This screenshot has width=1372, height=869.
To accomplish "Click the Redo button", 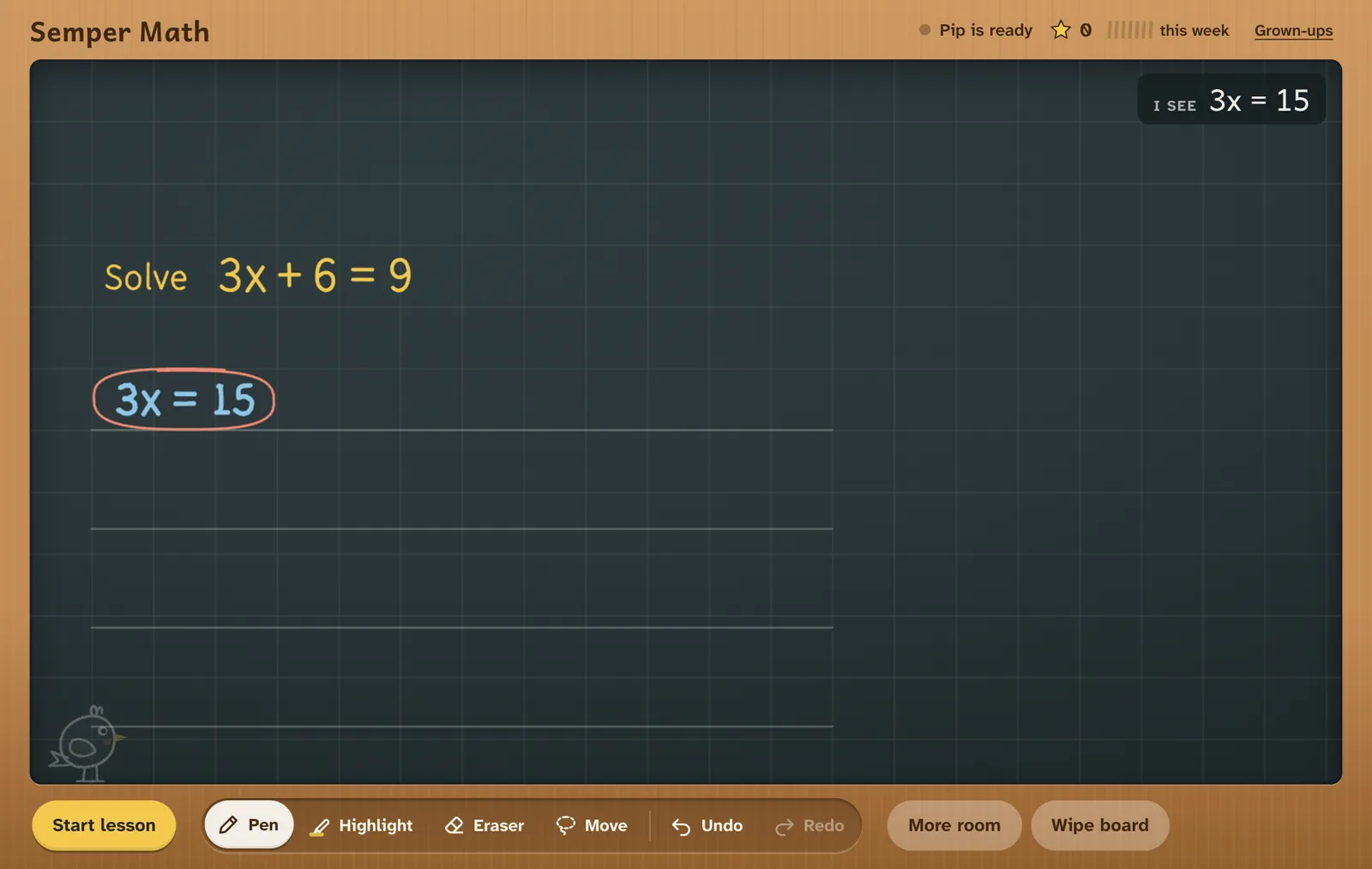I will pyautogui.click(x=809, y=825).
